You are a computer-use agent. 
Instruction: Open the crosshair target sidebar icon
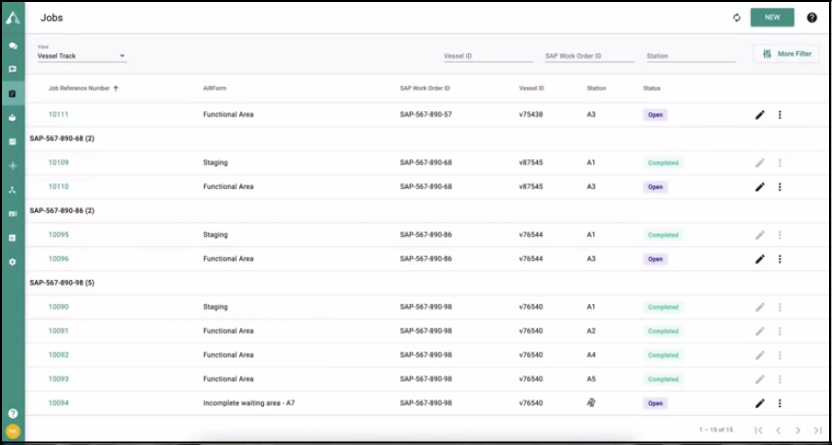coord(13,166)
